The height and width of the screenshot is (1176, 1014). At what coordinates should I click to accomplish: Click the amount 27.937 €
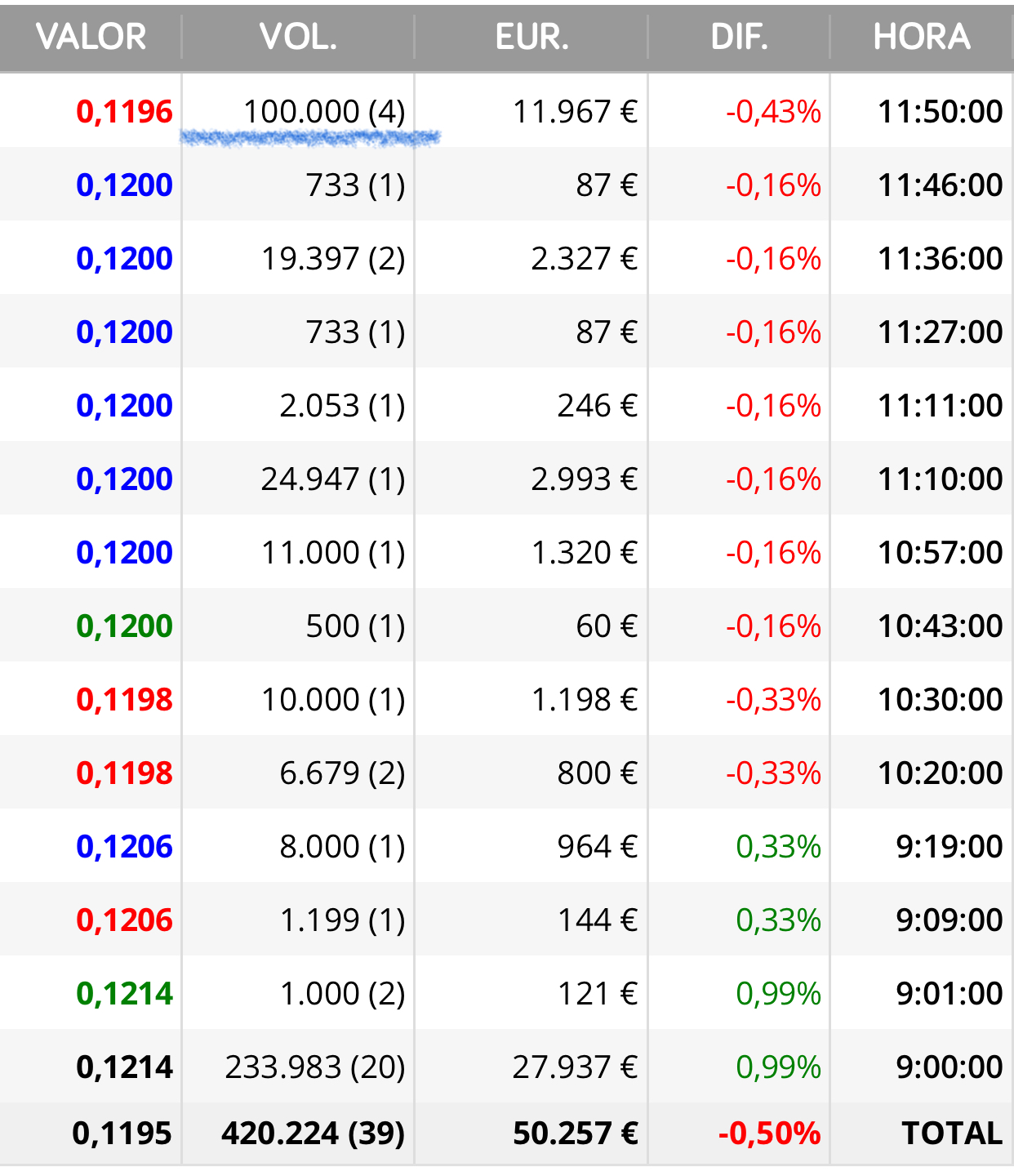(x=575, y=1067)
